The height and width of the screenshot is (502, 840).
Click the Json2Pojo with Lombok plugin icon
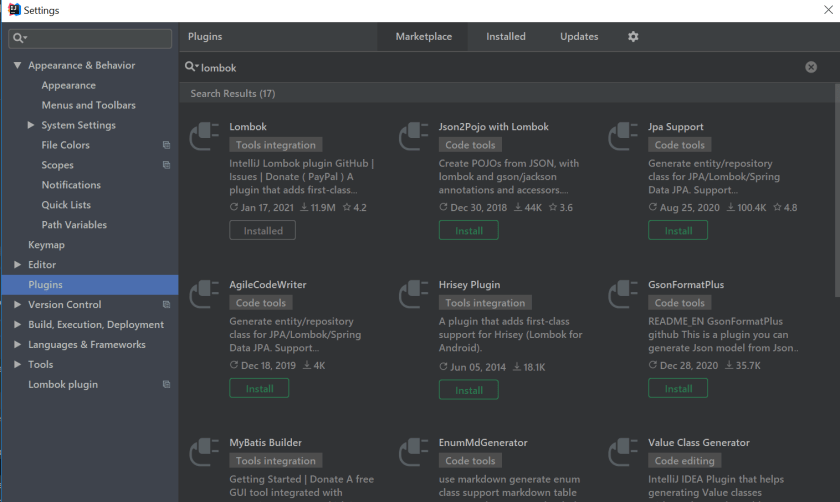click(x=414, y=137)
